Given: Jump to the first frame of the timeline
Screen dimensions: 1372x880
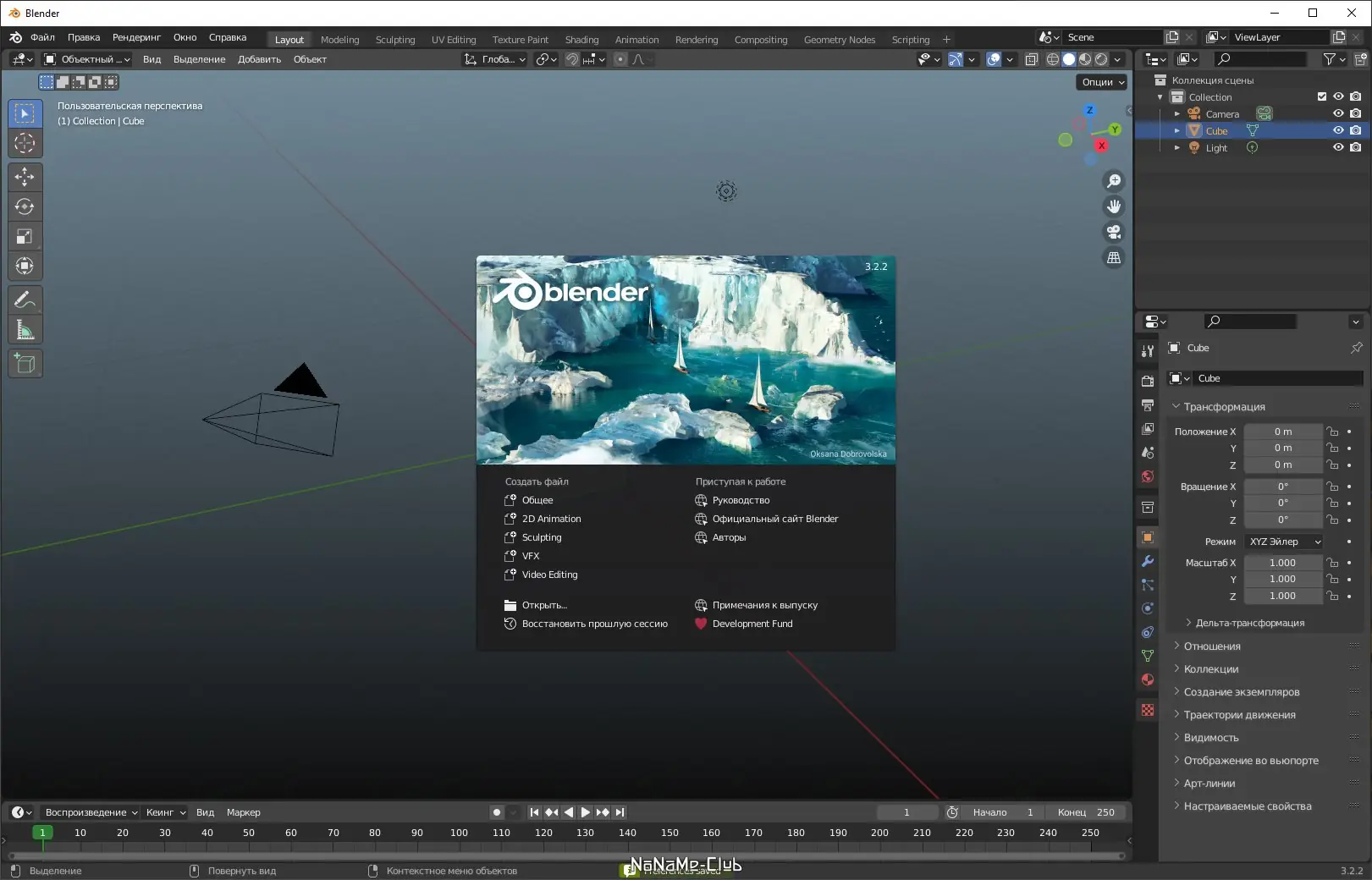Looking at the screenshot, I should point(534,812).
